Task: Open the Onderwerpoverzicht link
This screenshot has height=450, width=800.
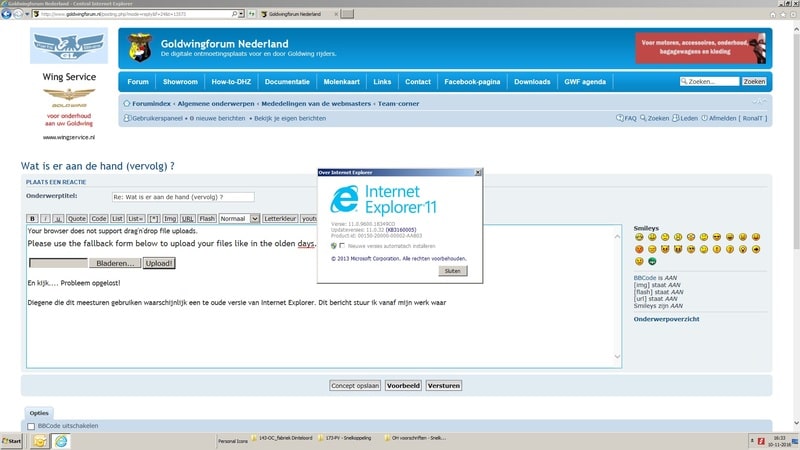Action: click(x=666, y=319)
